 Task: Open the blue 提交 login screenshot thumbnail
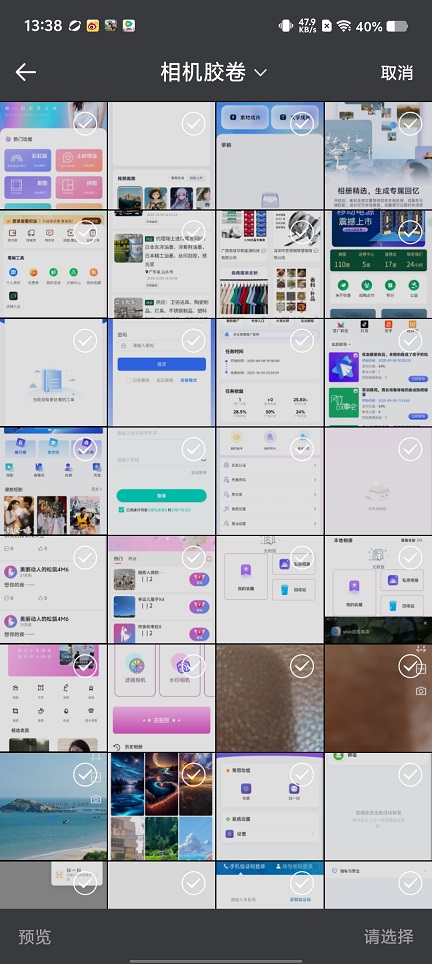tap(162, 373)
